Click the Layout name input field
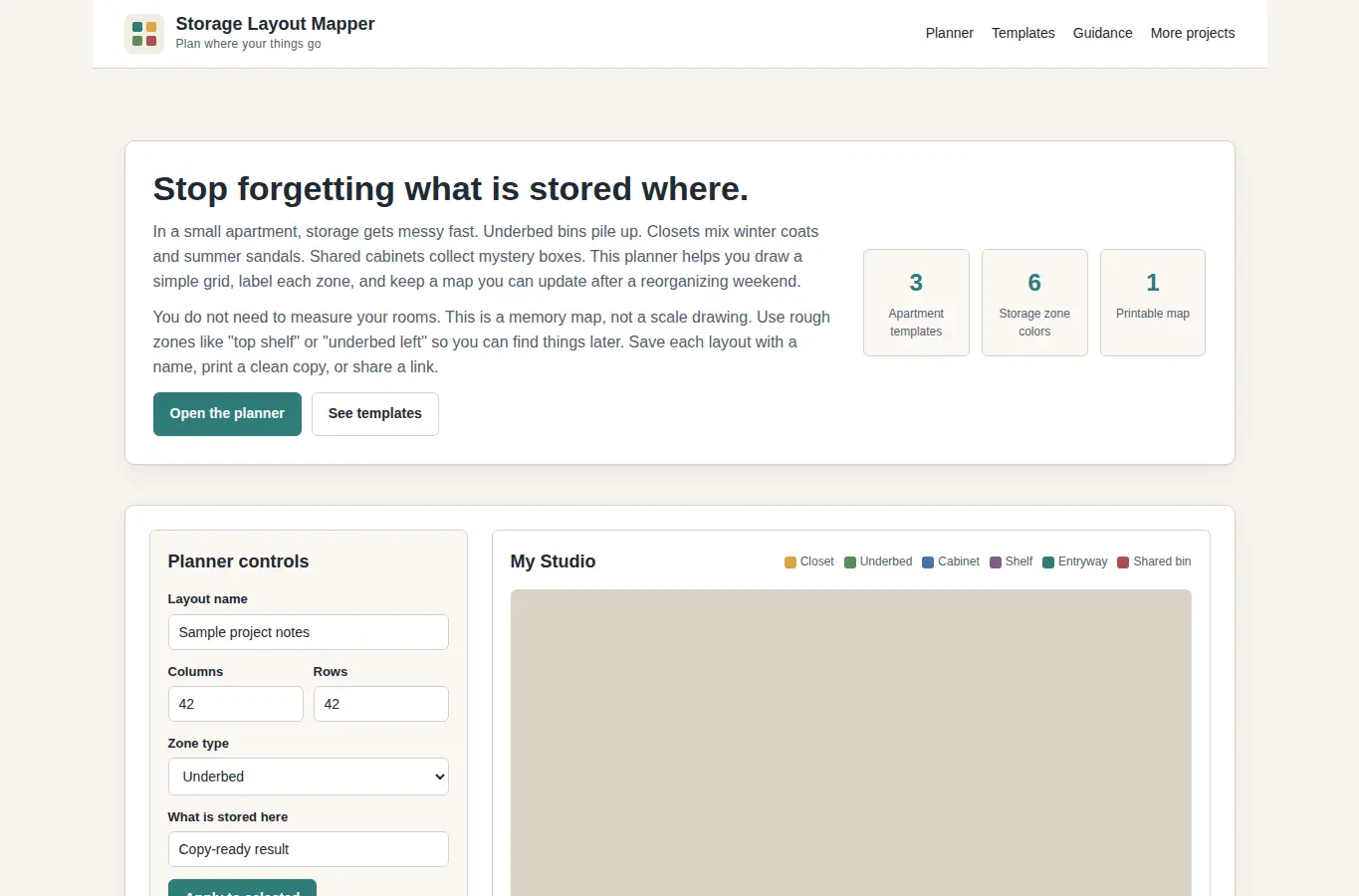Viewport: 1359px width, 896px height. (x=308, y=632)
